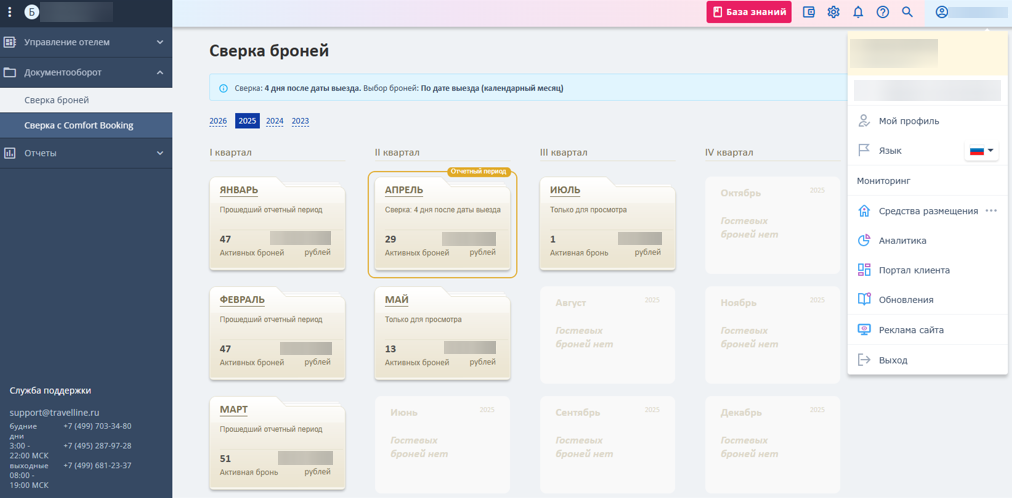Click the three-dot menu icon top left
1012x498 pixels.
[10, 12]
